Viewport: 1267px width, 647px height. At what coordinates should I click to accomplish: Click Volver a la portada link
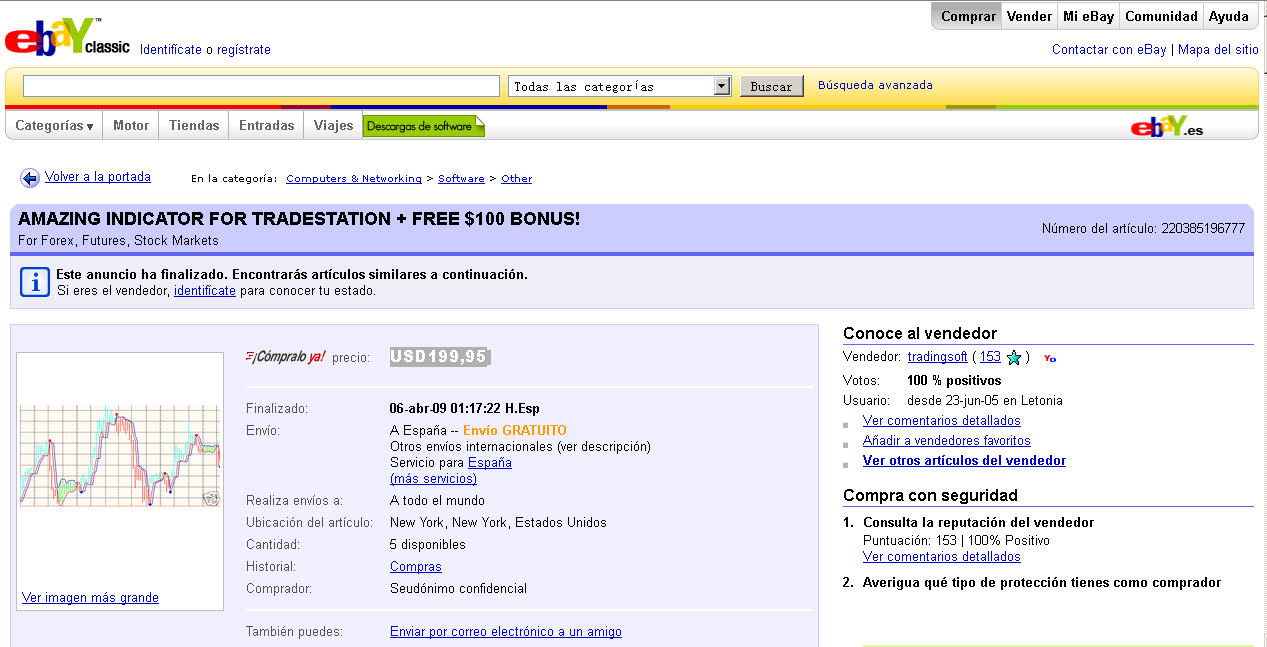coord(98,177)
